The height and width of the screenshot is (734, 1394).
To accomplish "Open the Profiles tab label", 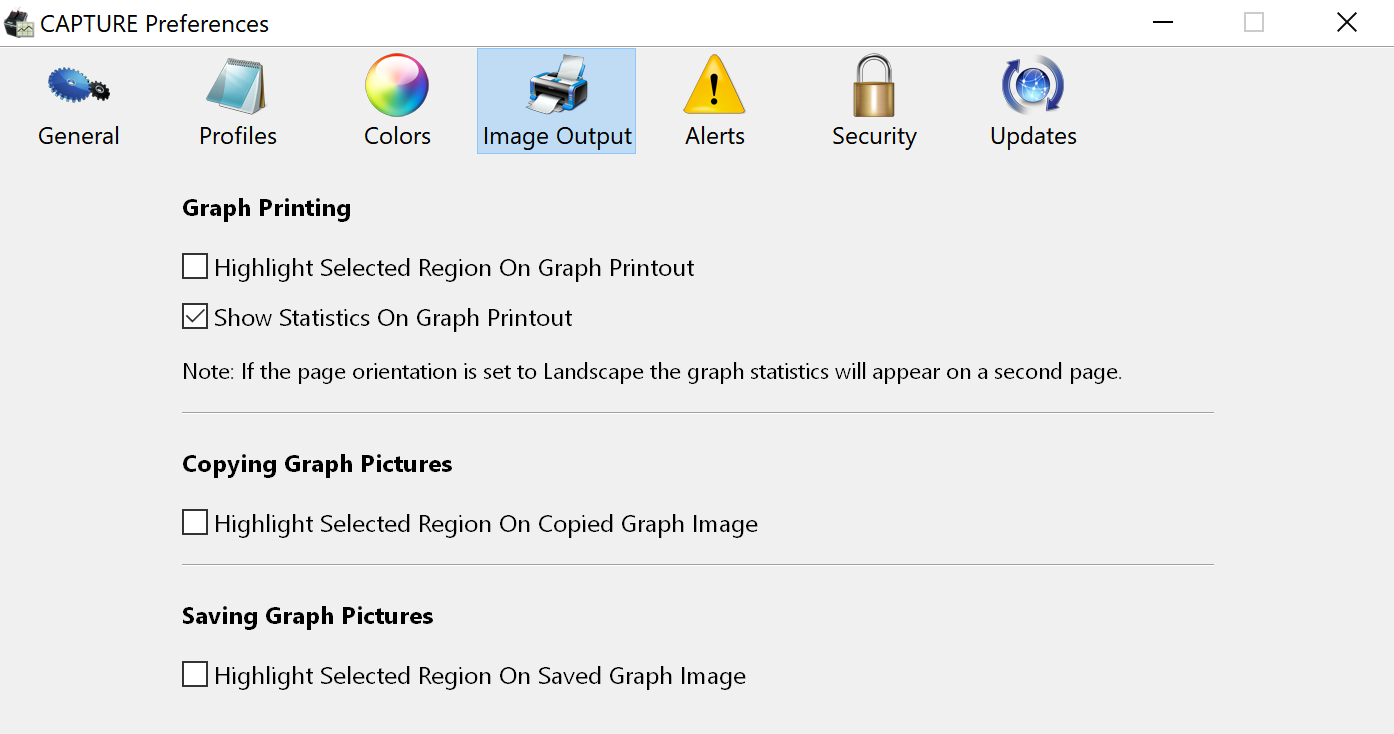I will tap(237, 136).
